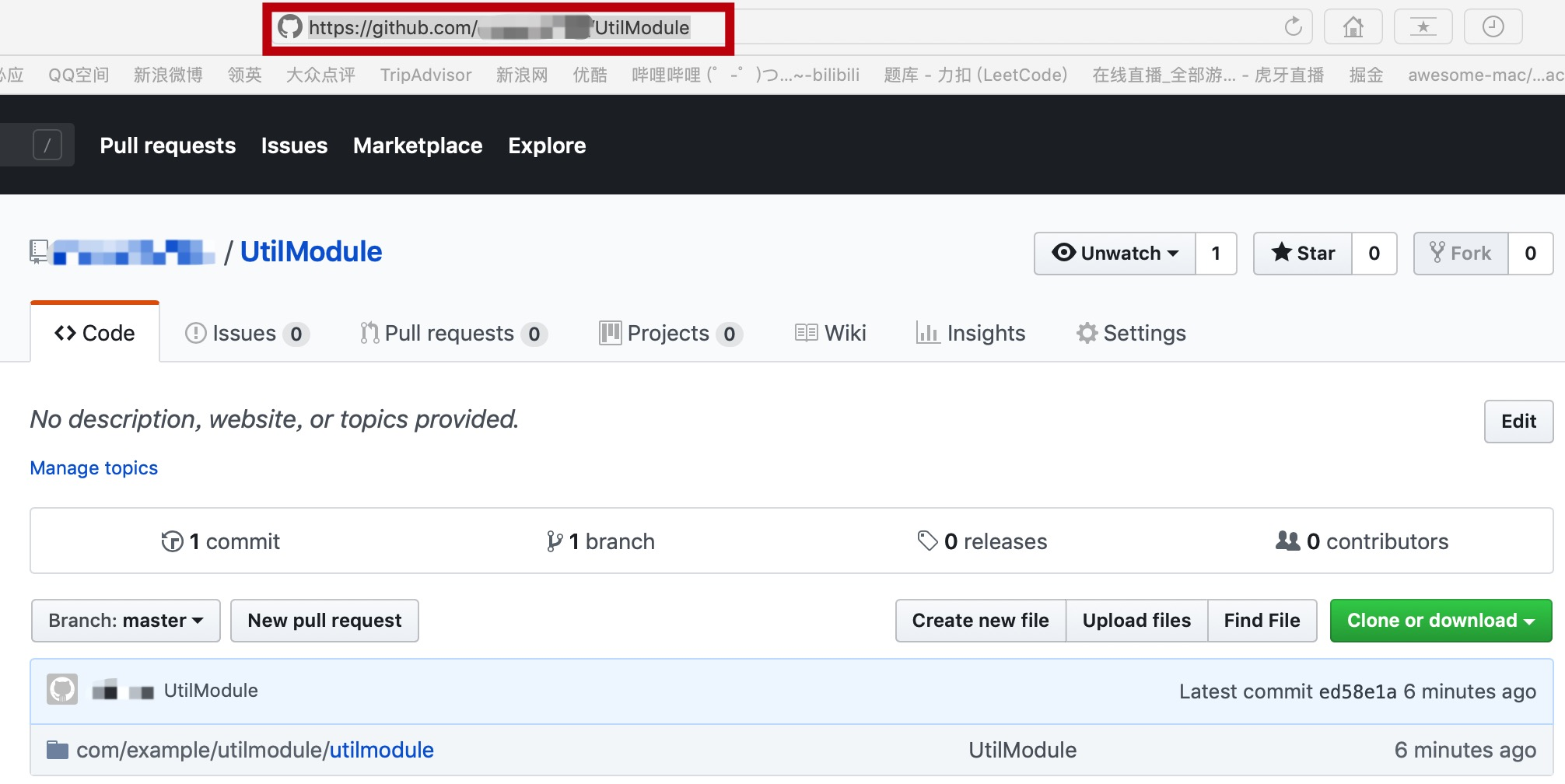Open the TripAdvisor bookmark
This screenshot has width=1565, height=784.
[x=425, y=75]
